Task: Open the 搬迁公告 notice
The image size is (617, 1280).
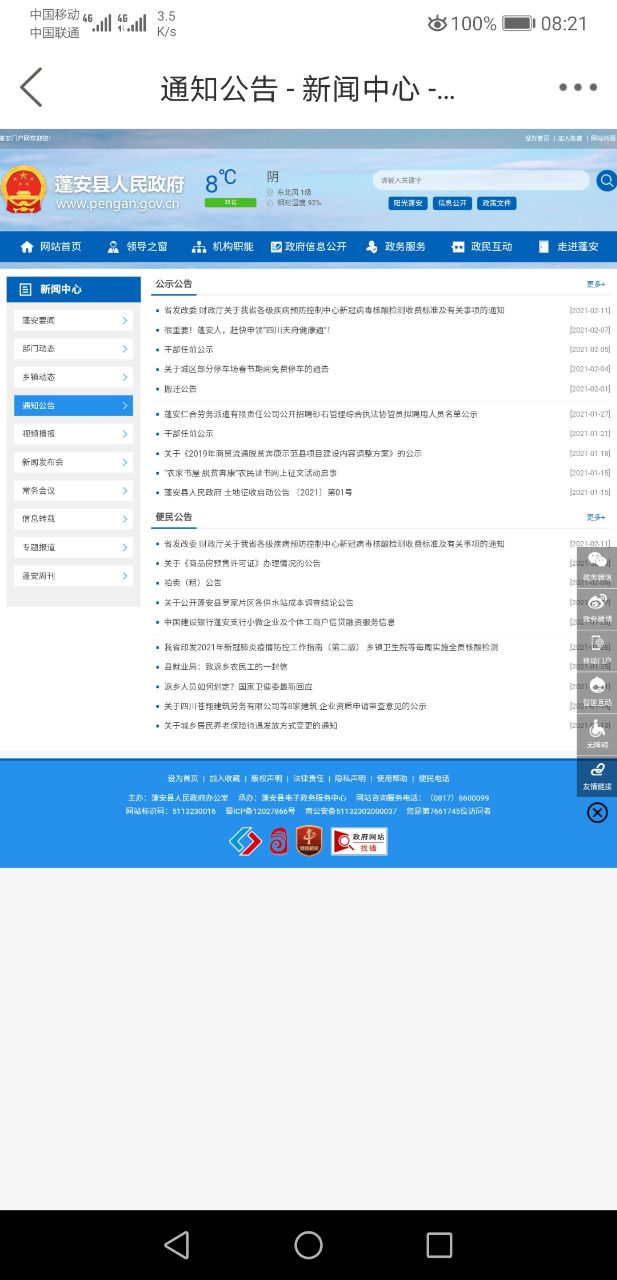Action: pos(181,388)
